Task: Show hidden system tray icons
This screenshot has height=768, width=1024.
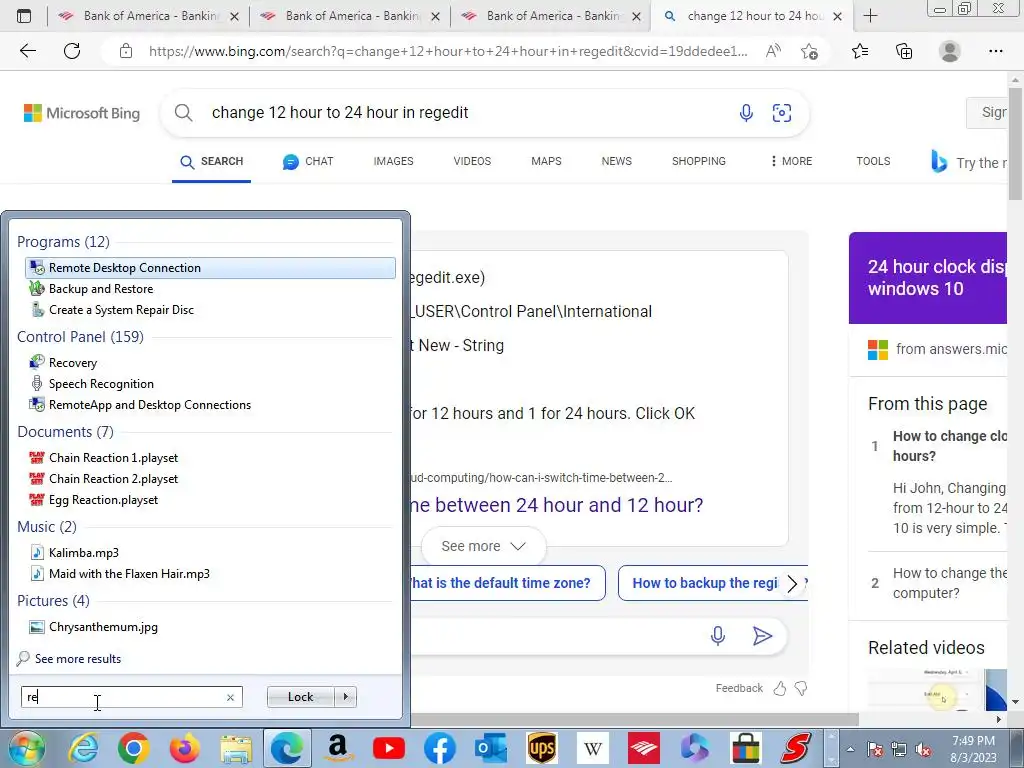Action: click(x=850, y=749)
